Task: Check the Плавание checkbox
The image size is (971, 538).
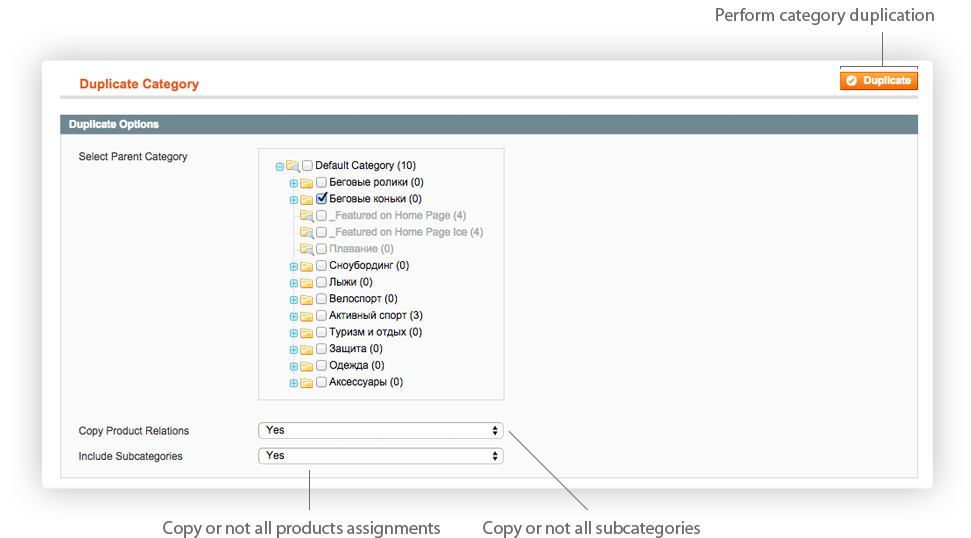Action: tap(321, 249)
